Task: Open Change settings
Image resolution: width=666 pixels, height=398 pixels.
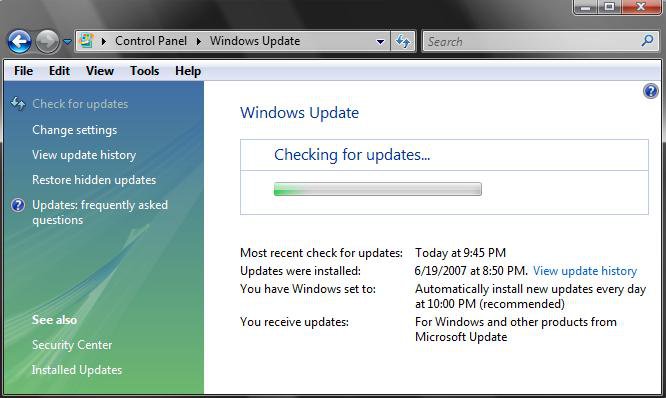Action: tap(74, 130)
